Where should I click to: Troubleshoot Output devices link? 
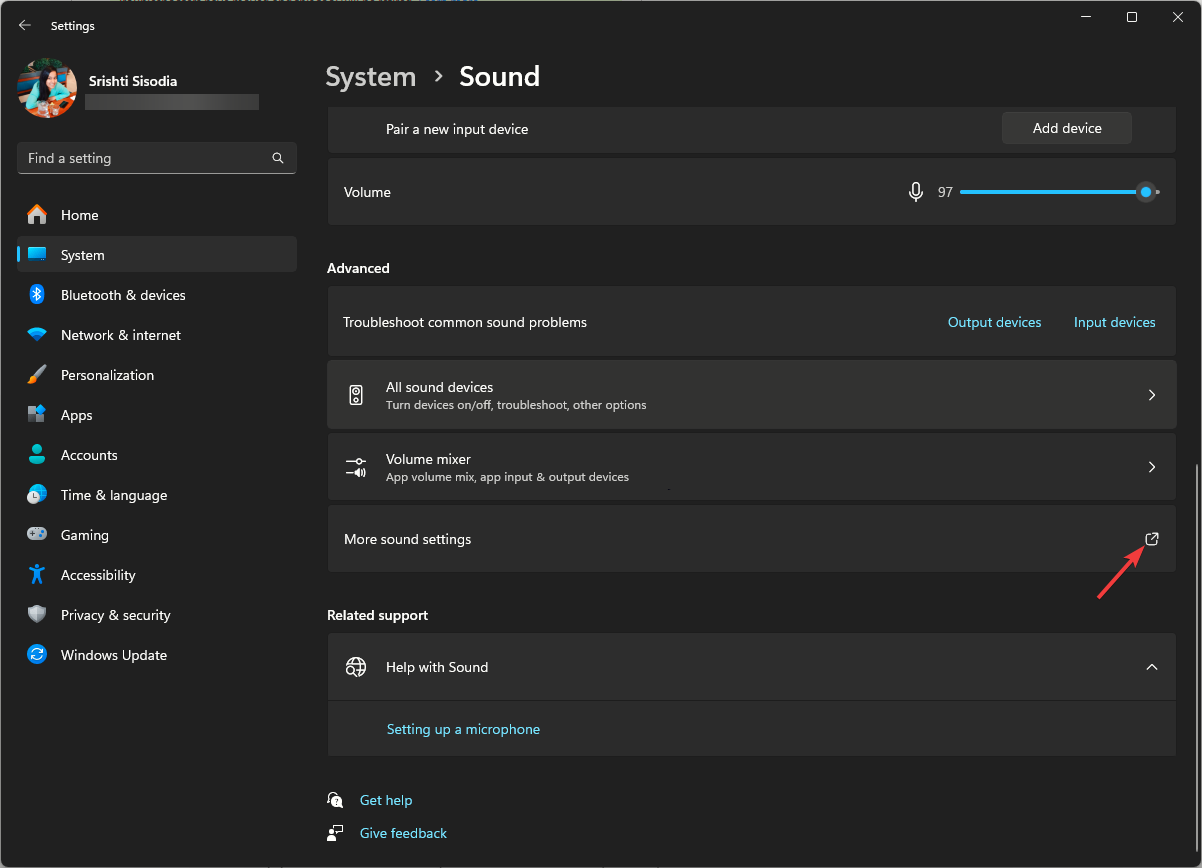click(995, 322)
